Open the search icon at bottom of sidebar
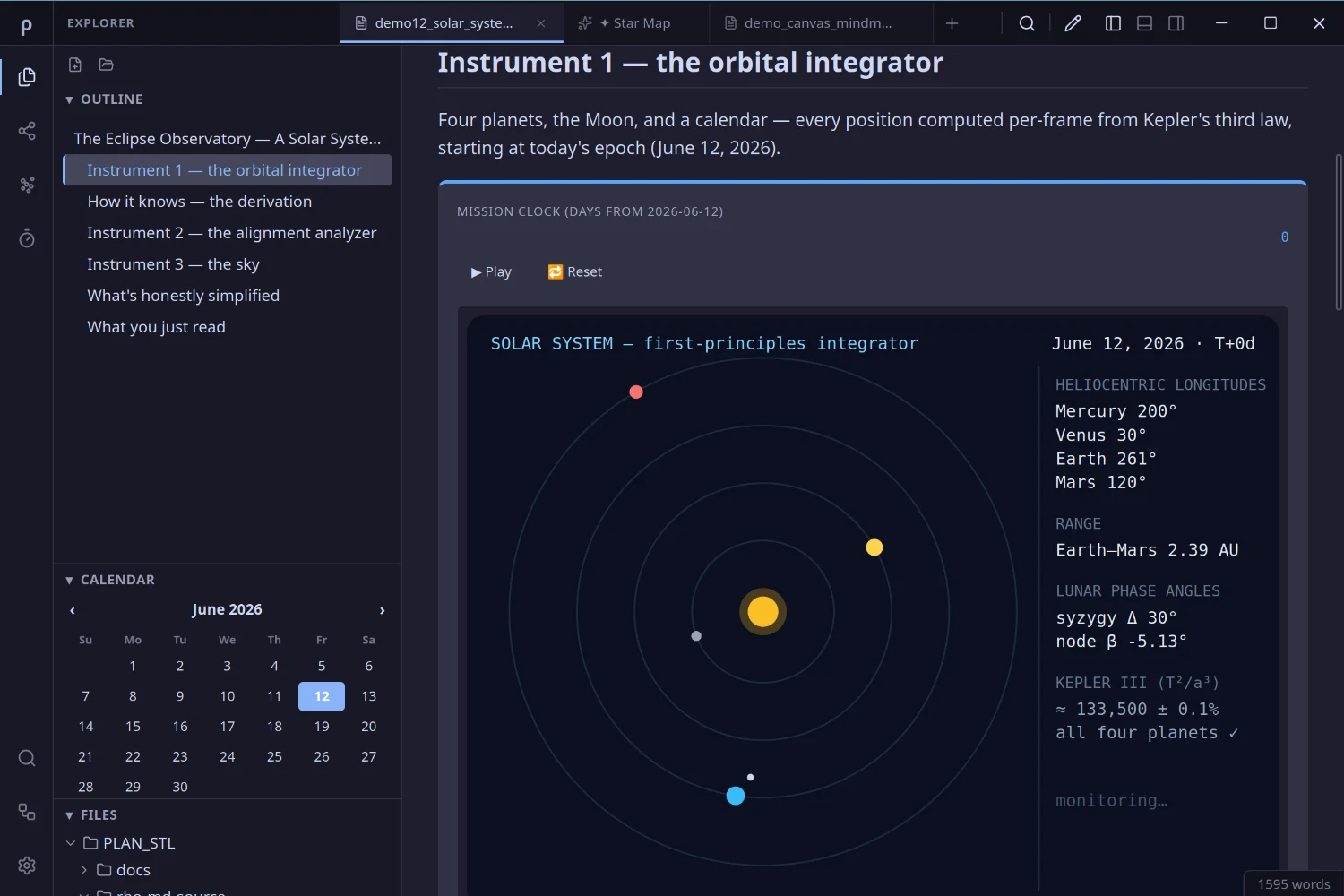 (27, 758)
